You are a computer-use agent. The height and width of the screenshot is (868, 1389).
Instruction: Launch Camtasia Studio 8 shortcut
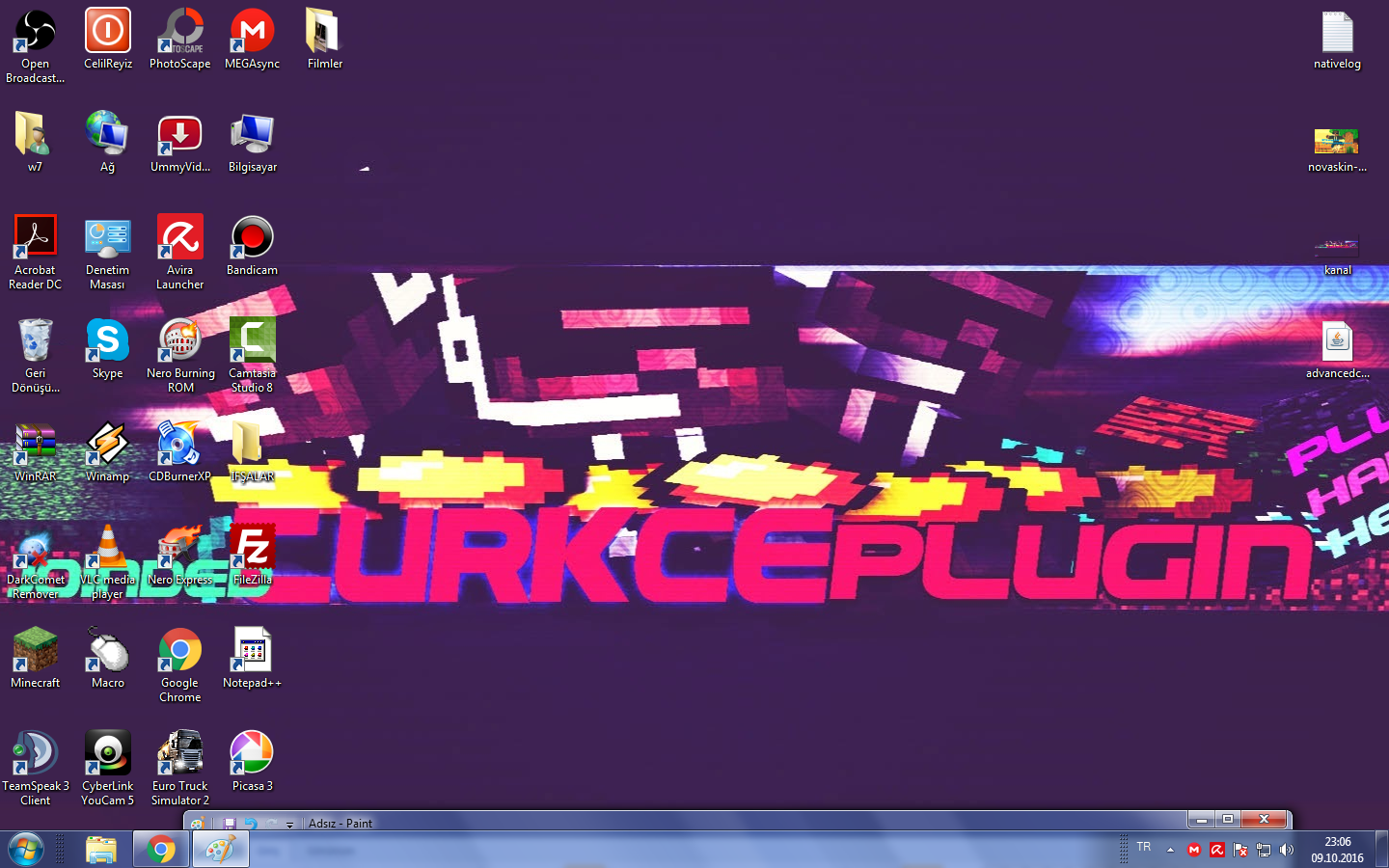point(253,355)
